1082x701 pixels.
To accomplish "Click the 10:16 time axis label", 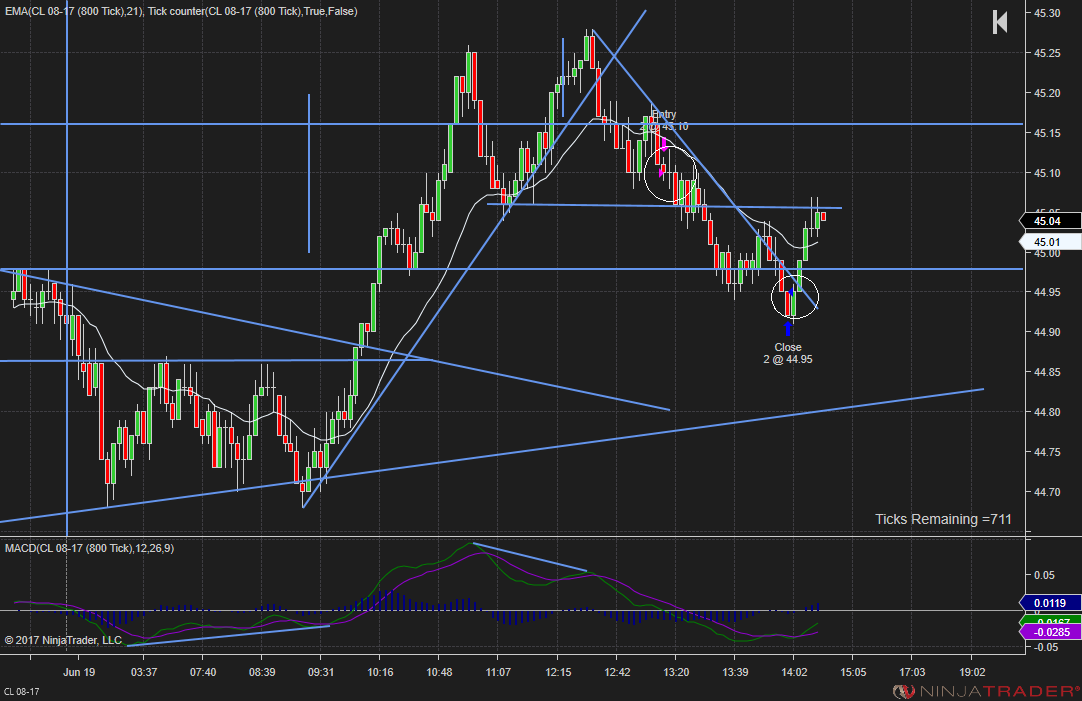I will point(380,672).
